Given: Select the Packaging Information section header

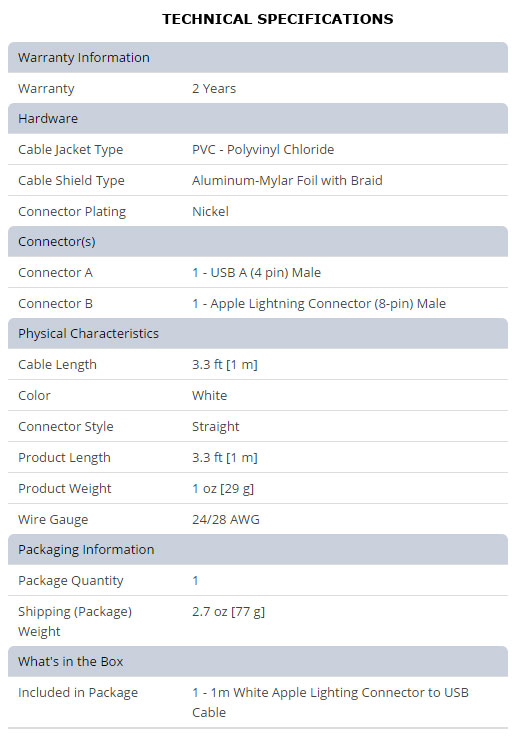Looking at the screenshot, I should point(258,550).
